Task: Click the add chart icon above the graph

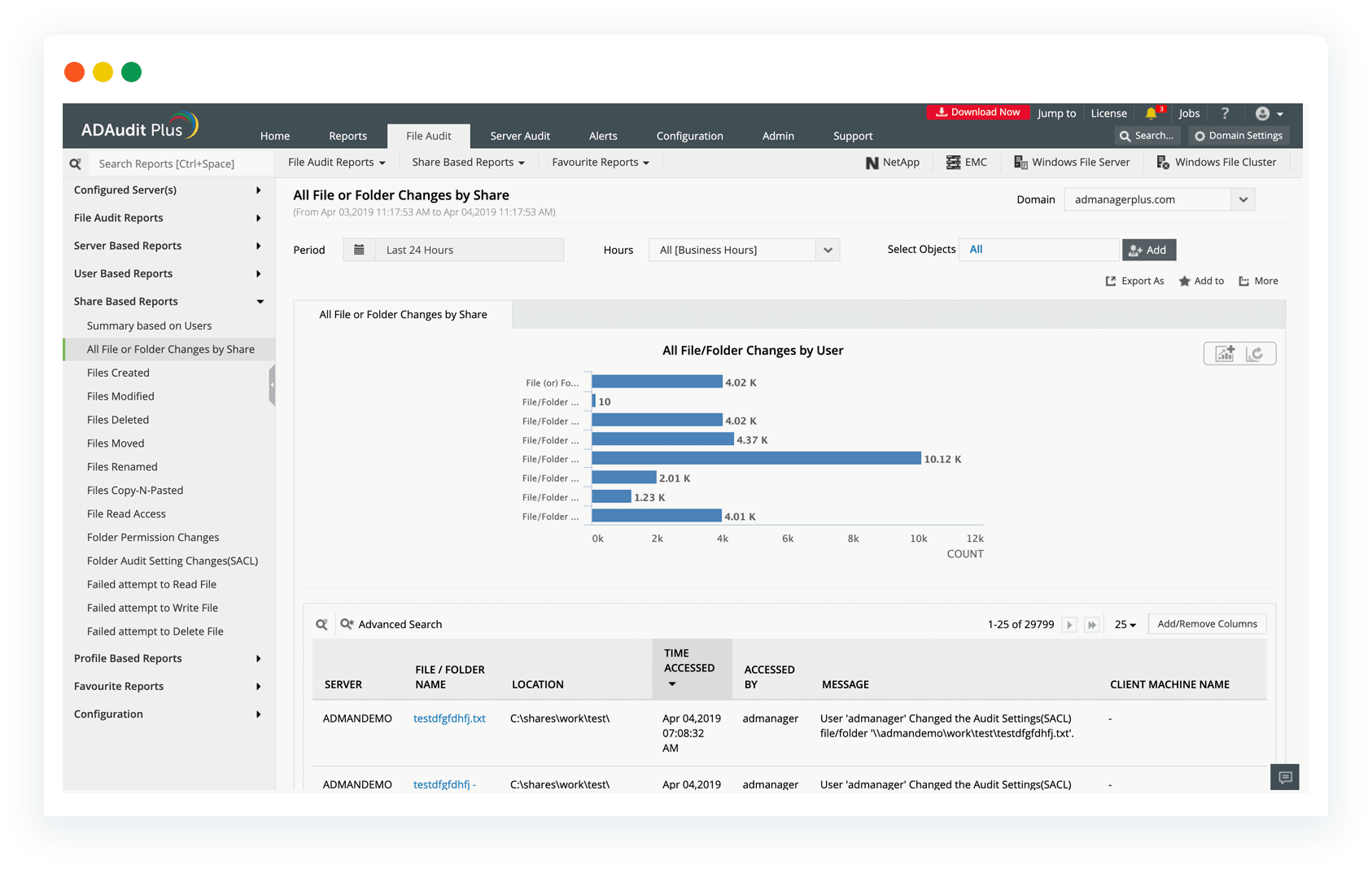Action: tap(1225, 353)
